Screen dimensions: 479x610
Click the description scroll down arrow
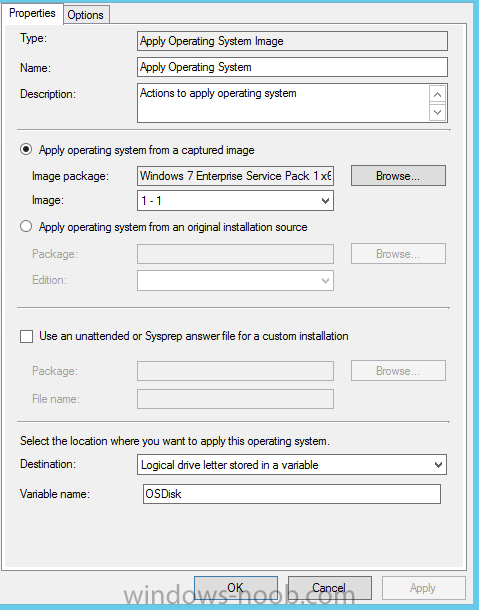[437, 112]
